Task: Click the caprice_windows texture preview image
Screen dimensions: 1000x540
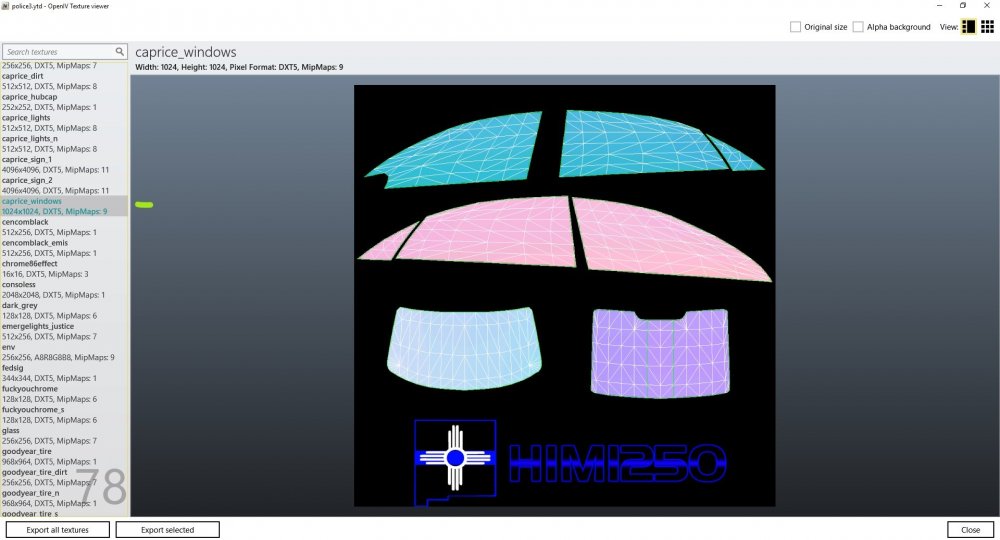Action: [x=564, y=296]
